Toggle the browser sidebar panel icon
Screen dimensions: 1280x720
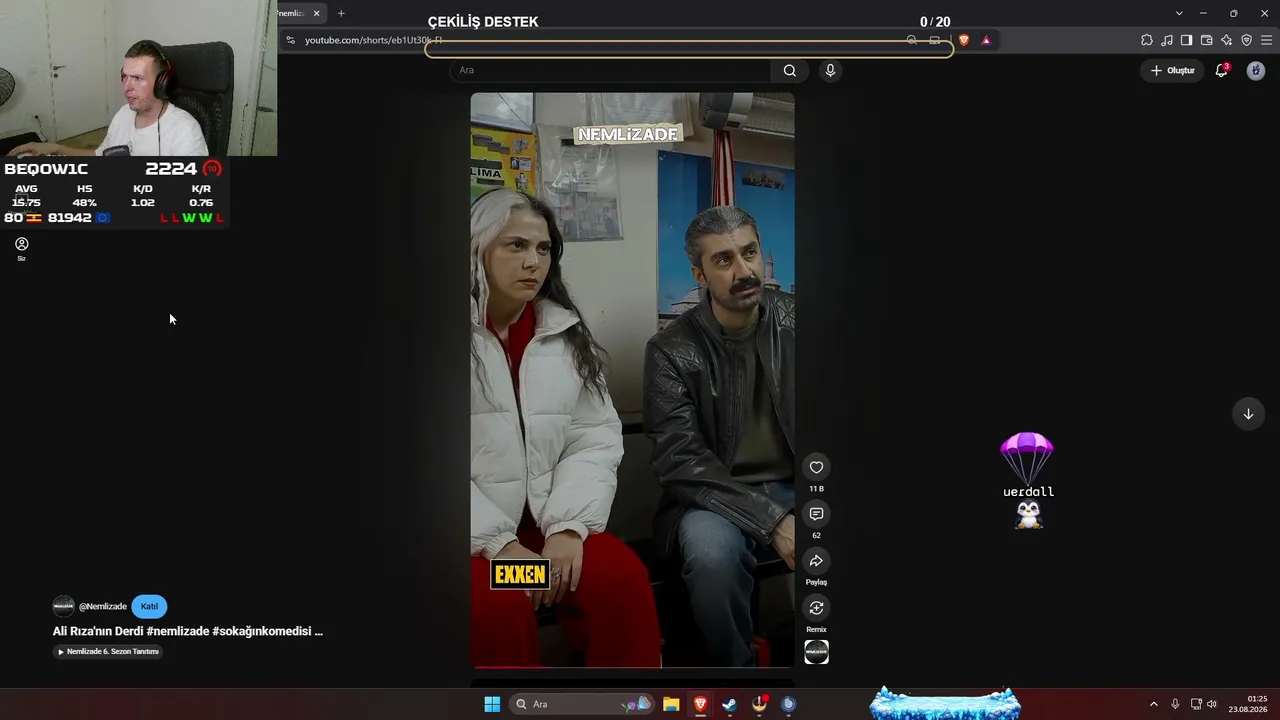pos(1186,40)
